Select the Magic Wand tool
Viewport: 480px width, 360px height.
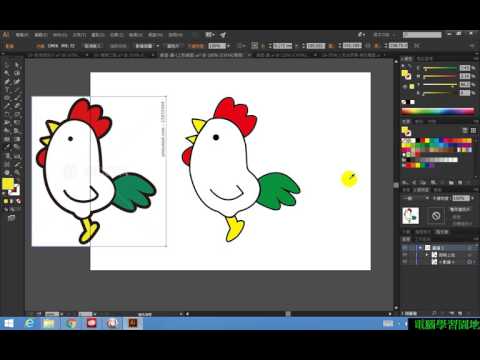7,73
